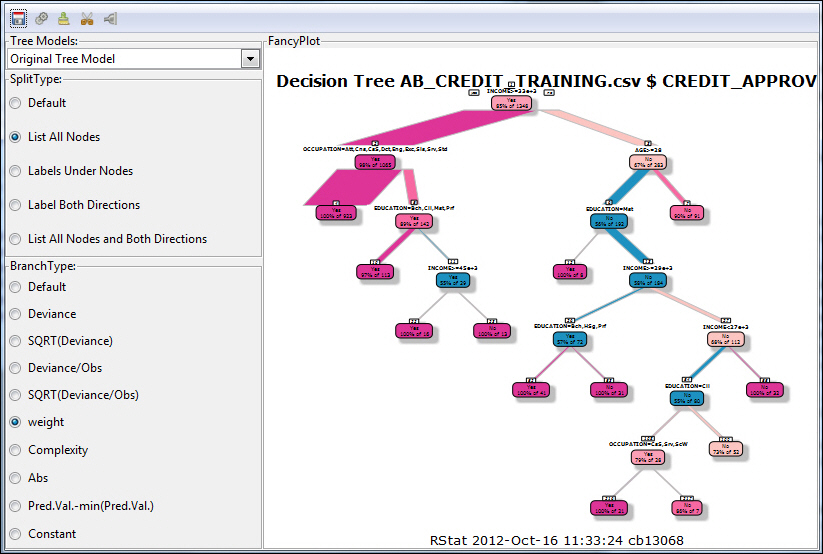The width and height of the screenshot is (823, 554).
Task: Click the EDUCATION=Mat split label
Action: click(x=609, y=209)
